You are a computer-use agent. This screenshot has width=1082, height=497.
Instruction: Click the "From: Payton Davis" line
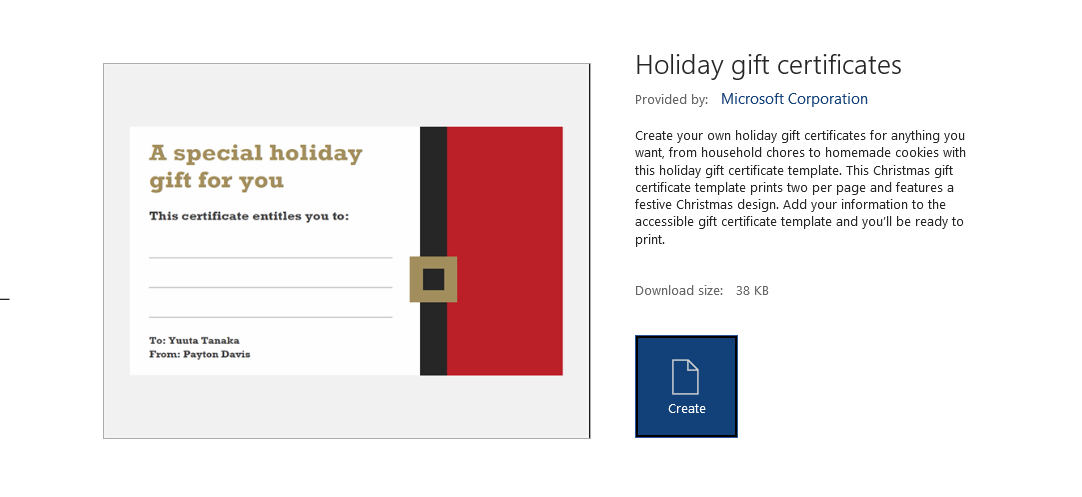point(200,354)
